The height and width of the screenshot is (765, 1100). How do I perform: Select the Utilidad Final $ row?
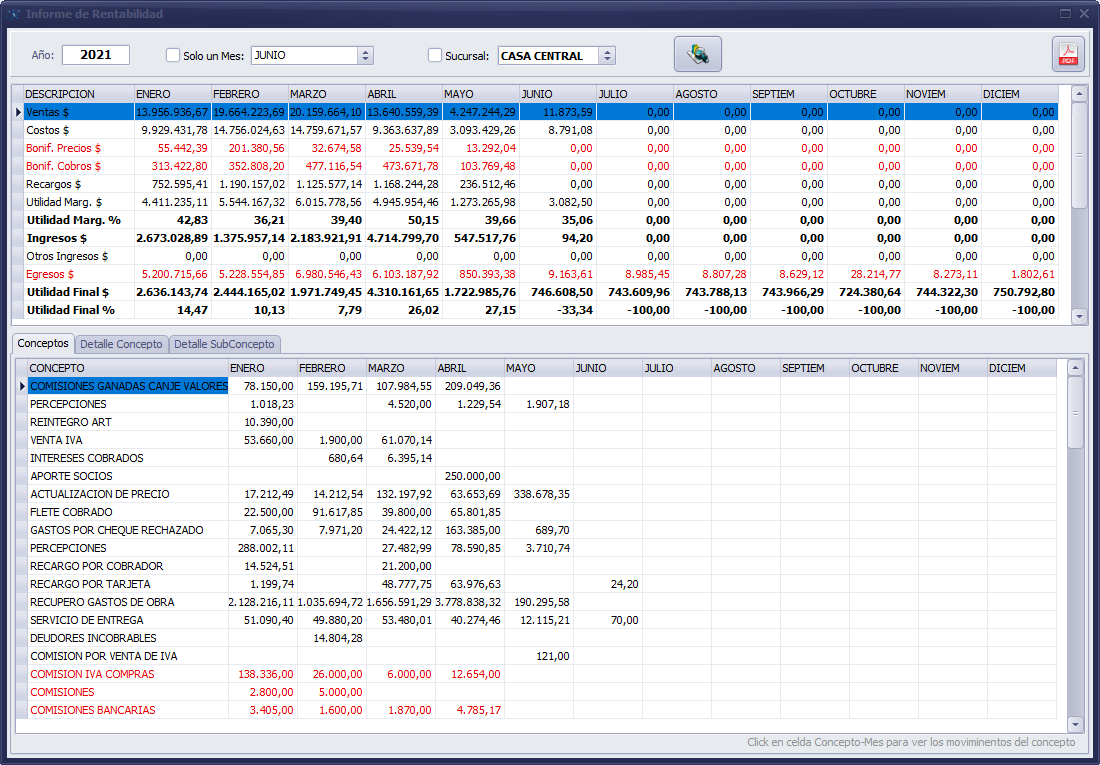pos(68,292)
